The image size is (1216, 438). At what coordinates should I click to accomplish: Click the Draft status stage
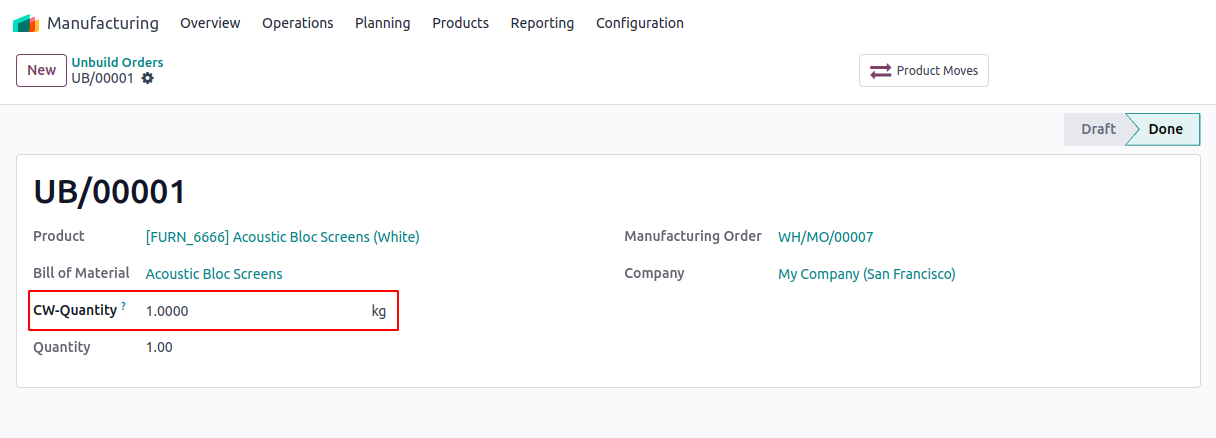(1097, 129)
